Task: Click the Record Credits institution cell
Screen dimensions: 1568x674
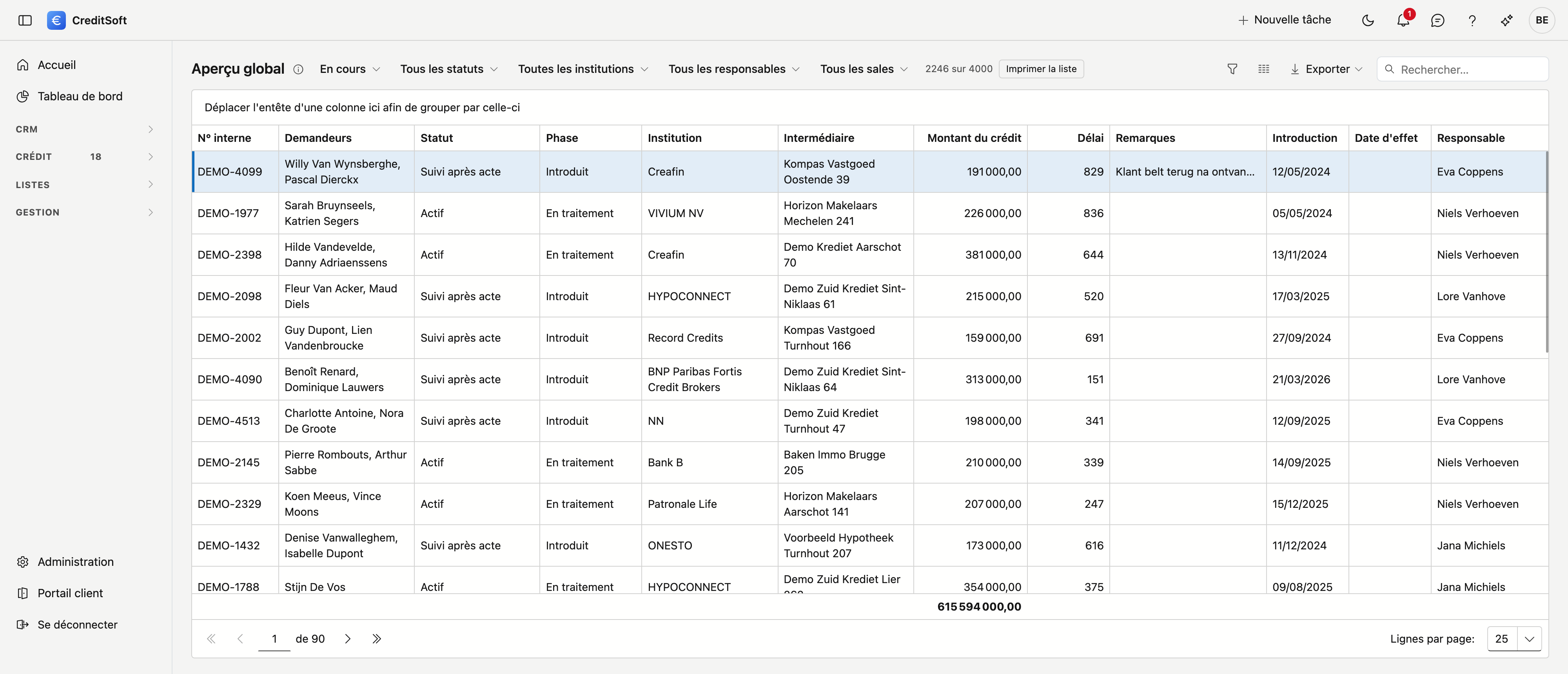Action: click(x=709, y=338)
